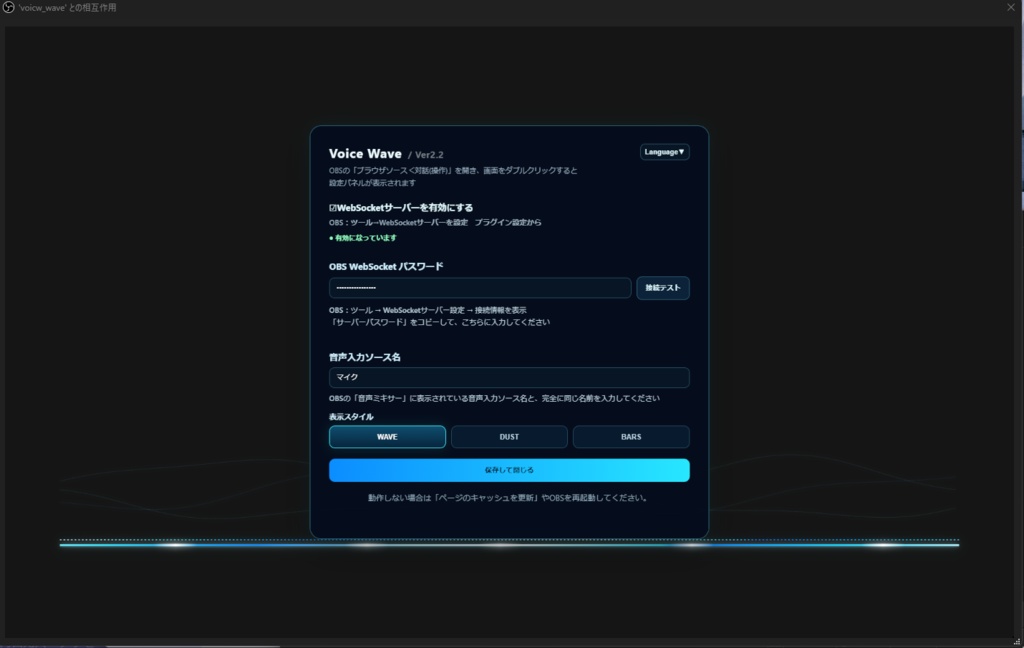Focus the OBS WebSocket パスワード field

point(480,288)
